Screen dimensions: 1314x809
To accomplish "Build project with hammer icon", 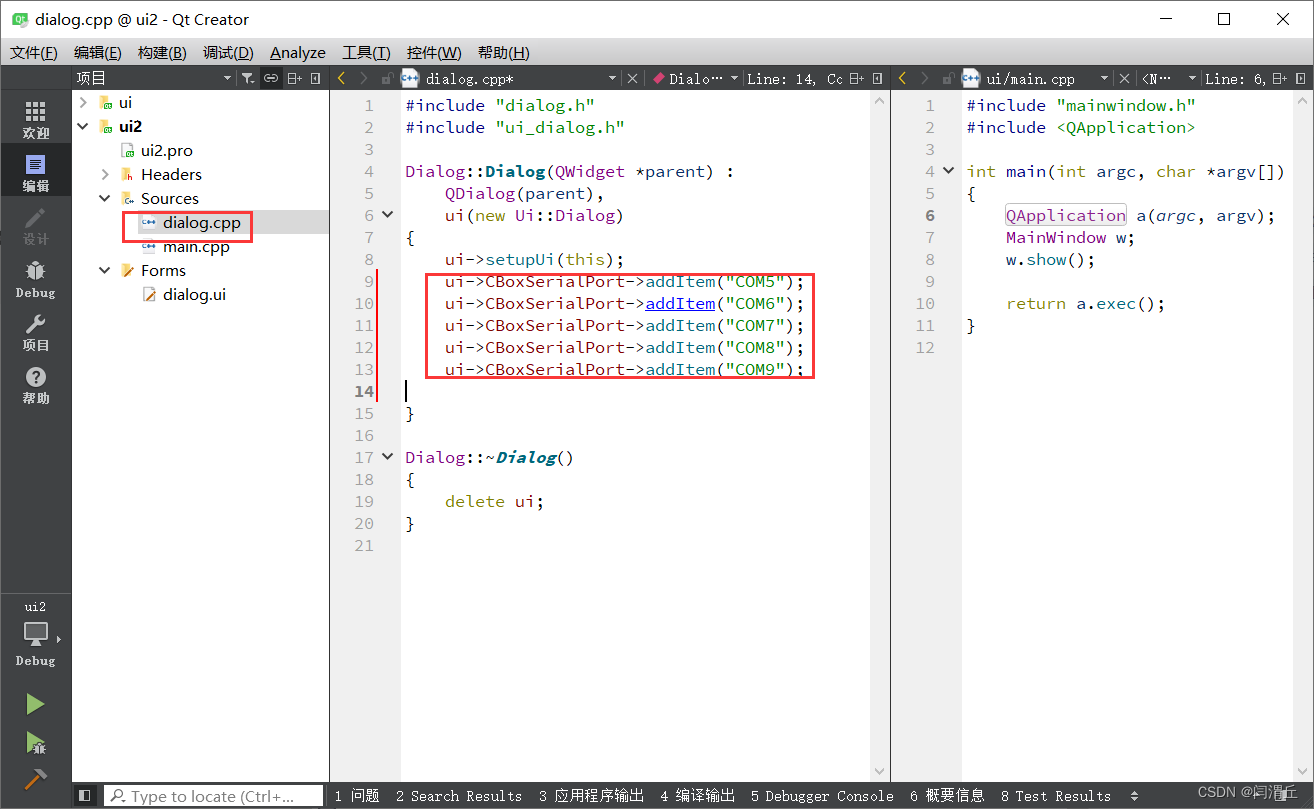I will click(35, 778).
